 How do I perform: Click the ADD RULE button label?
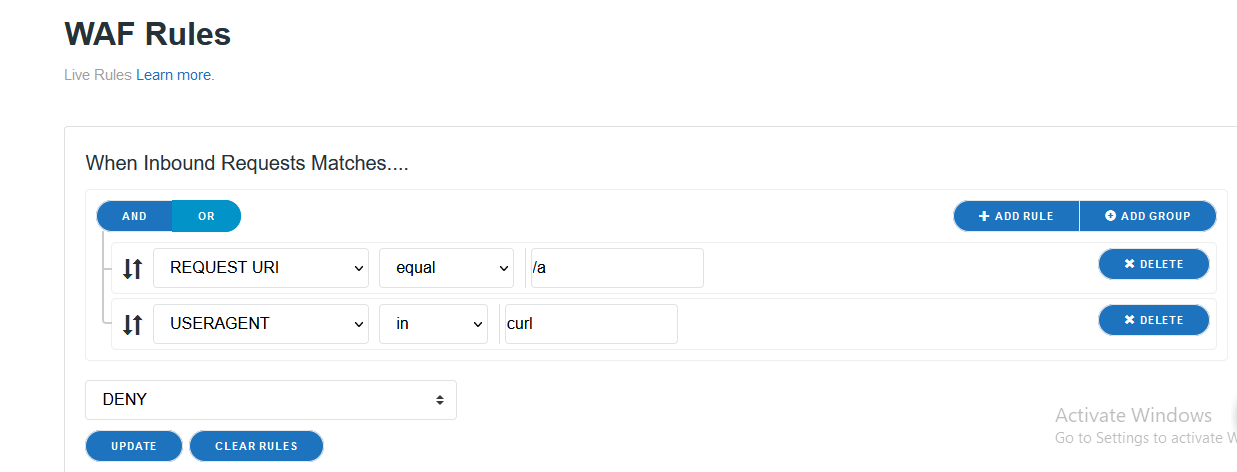[1024, 216]
